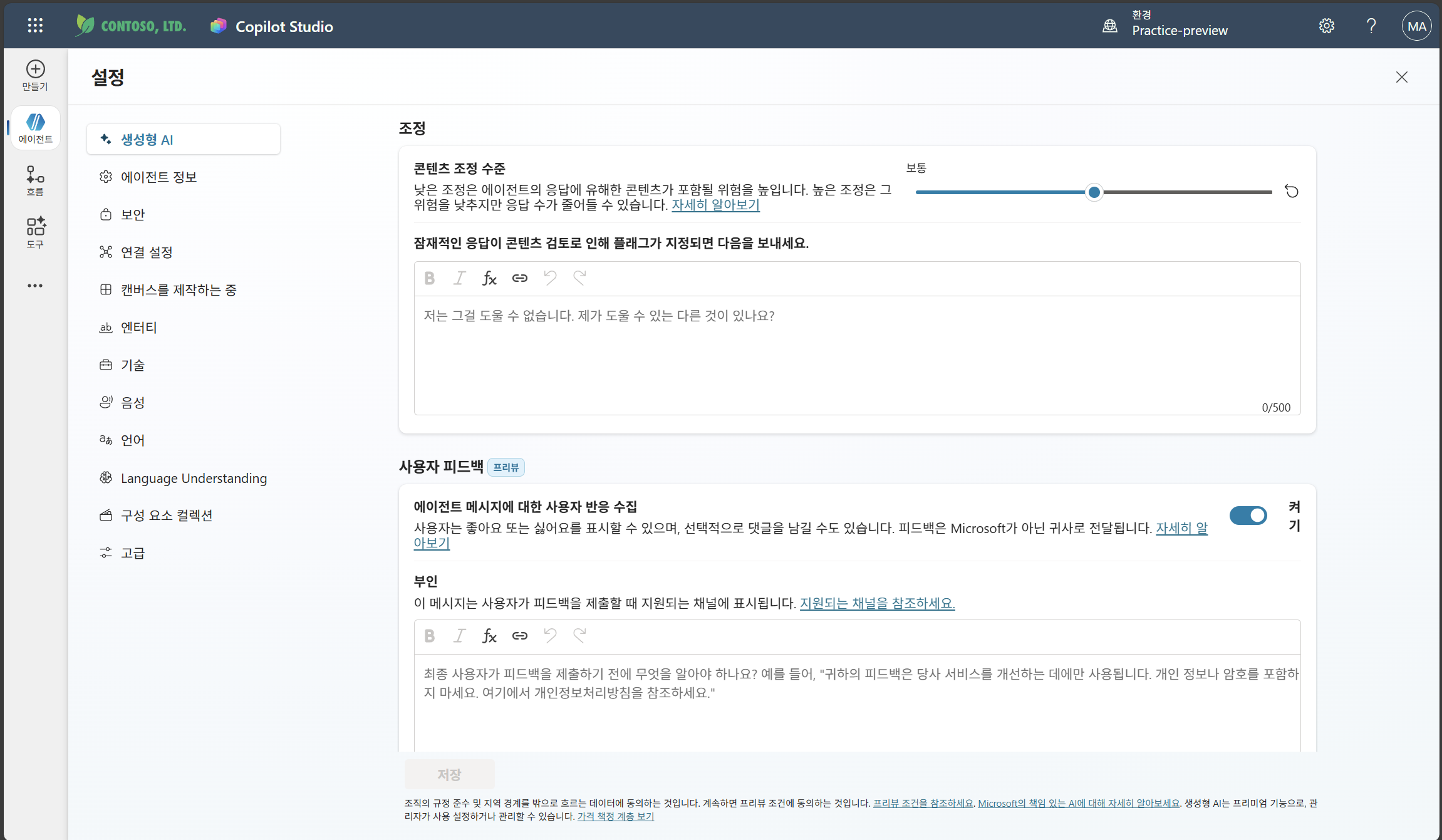
Task: Click the Copilot Studio logo icon
Action: [x=218, y=26]
